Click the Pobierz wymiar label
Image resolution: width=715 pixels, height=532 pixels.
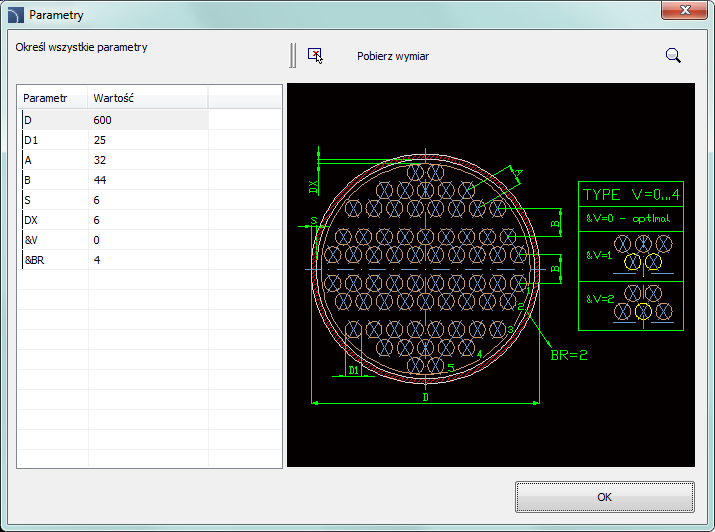point(393,56)
